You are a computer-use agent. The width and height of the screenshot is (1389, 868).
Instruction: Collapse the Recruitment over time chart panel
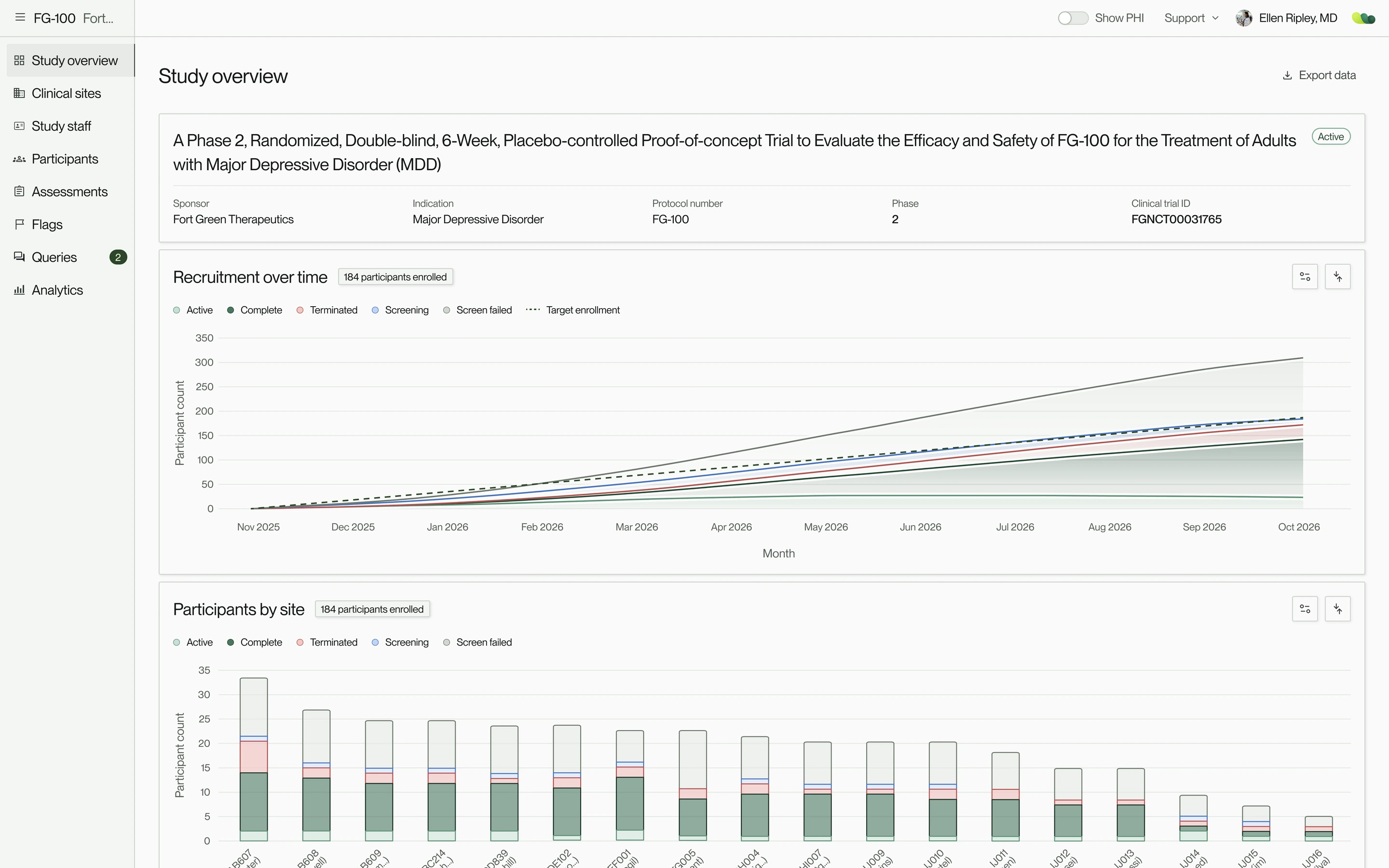pyautogui.click(x=1337, y=277)
